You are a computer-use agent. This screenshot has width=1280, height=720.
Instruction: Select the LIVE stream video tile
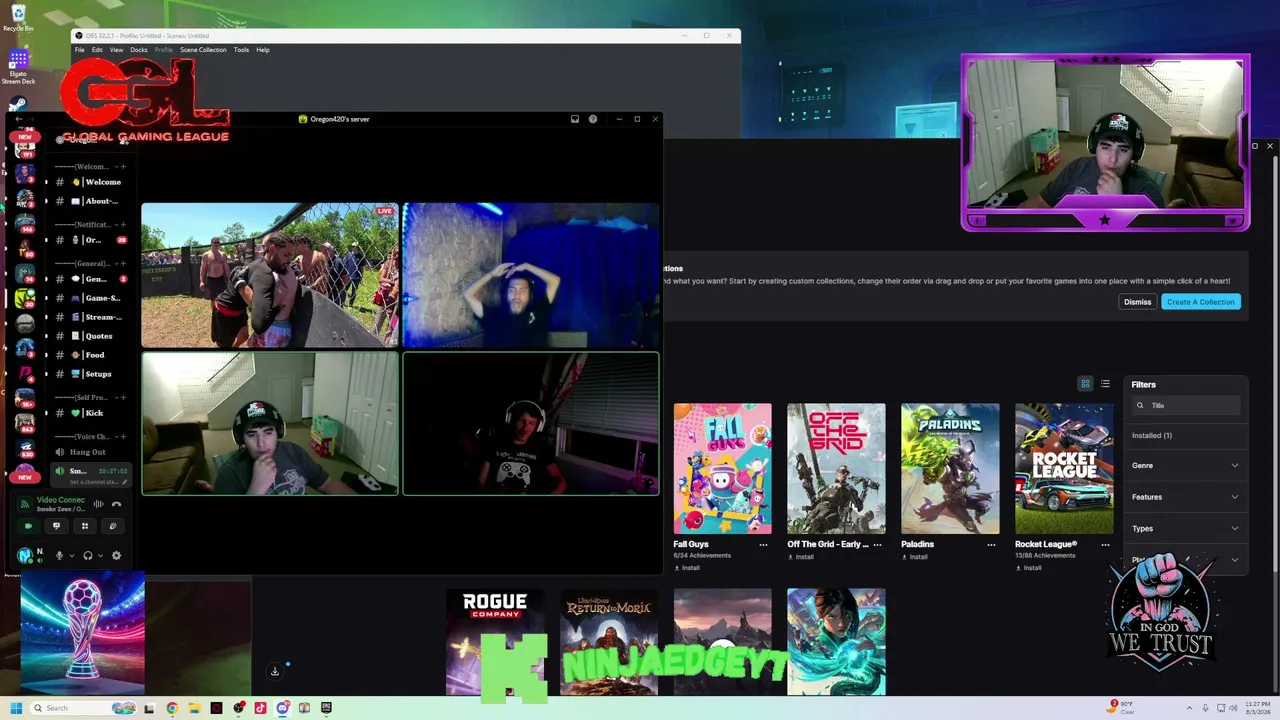[270, 275]
